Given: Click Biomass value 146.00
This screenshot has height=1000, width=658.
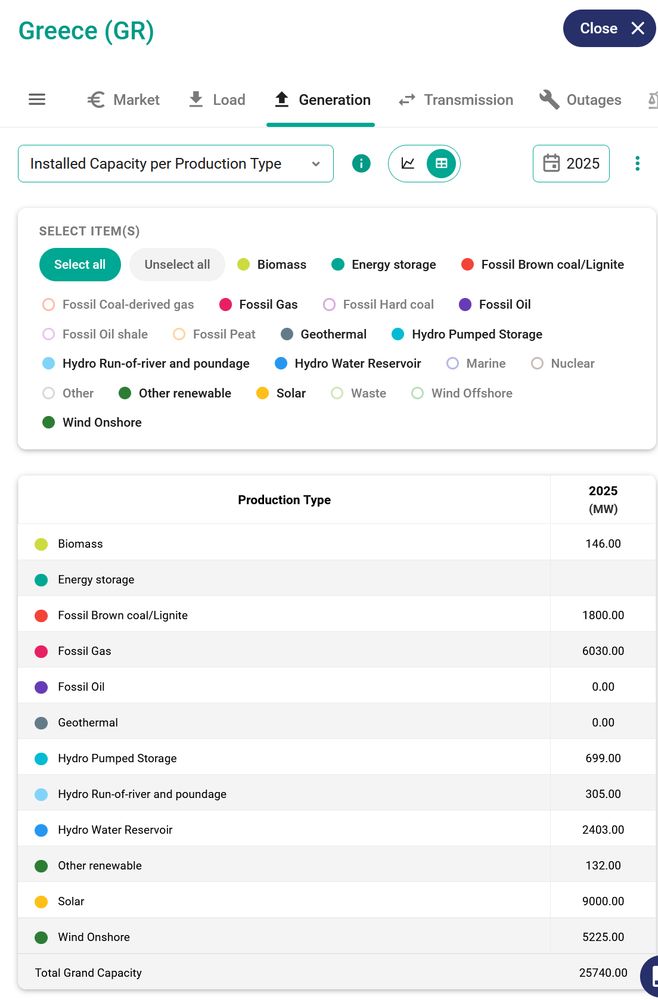Looking at the screenshot, I should click(x=603, y=544).
